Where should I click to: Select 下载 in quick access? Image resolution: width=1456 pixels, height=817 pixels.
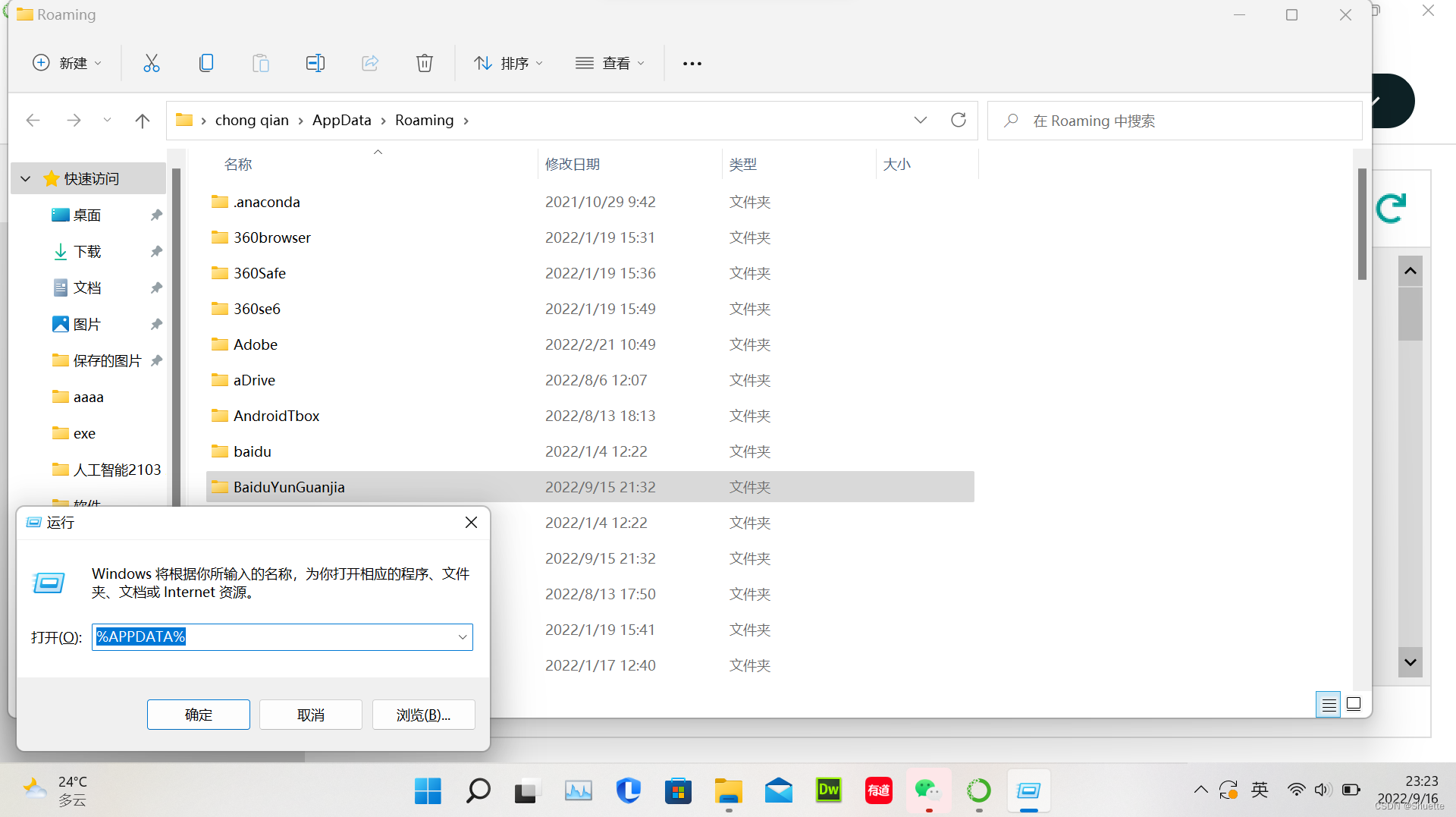[x=87, y=252]
